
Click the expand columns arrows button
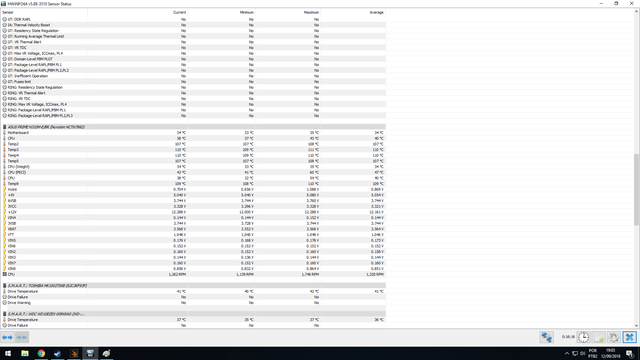tap(7, 337)
